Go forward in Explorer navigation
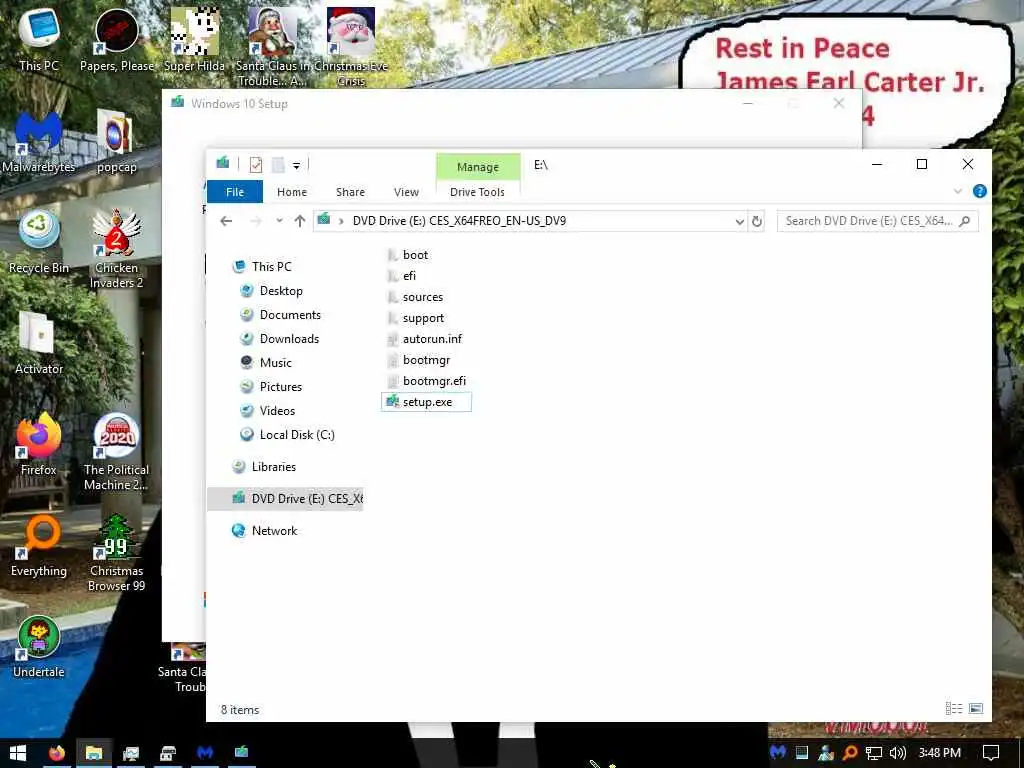The height and width of the screenshot is (768, 1024). [256, 221]
